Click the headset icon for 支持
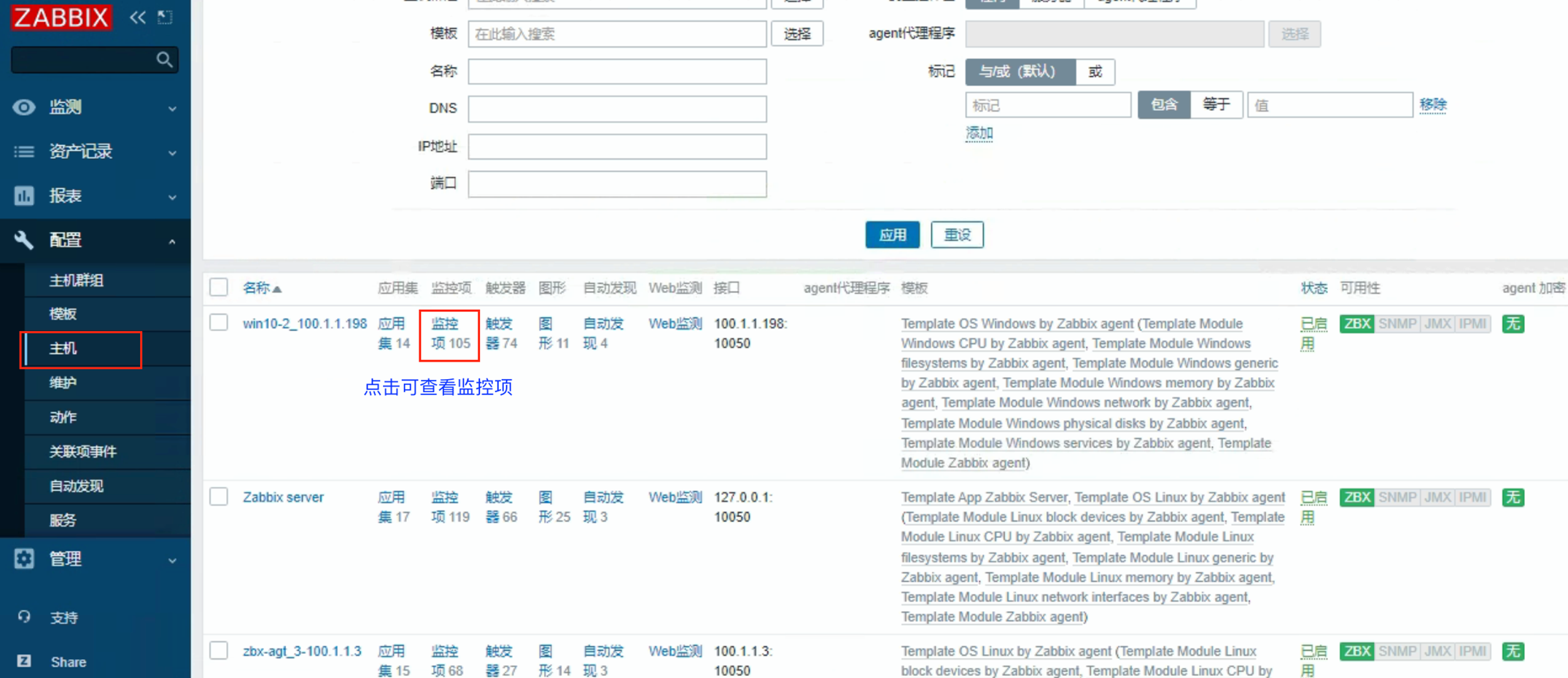1568x678 pixels. point(24,617)
